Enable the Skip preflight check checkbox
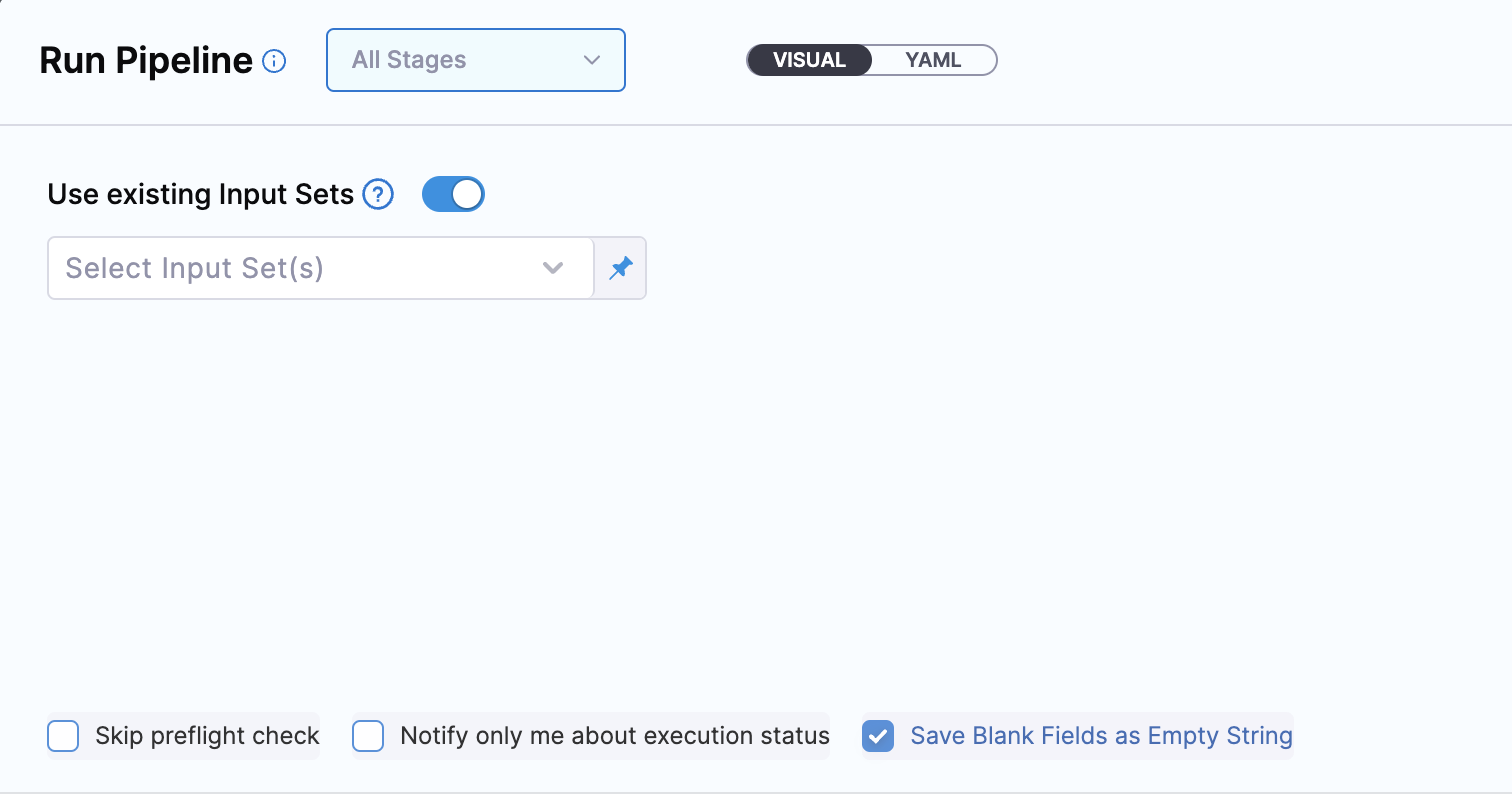 pyautogui.click(x=63, y=736)
